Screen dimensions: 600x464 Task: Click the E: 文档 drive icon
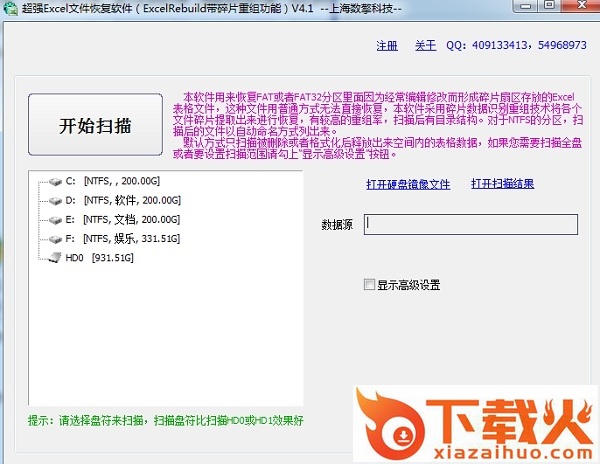(55, 220)
